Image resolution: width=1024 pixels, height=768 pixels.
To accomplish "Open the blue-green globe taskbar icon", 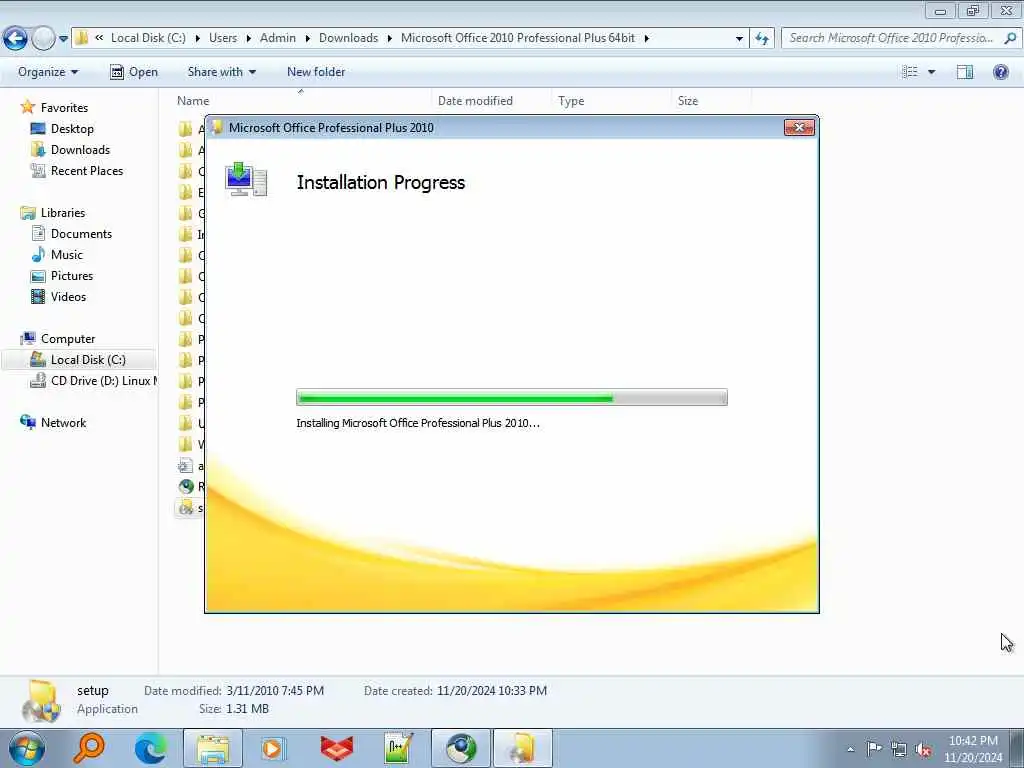I will coord(460,748).
